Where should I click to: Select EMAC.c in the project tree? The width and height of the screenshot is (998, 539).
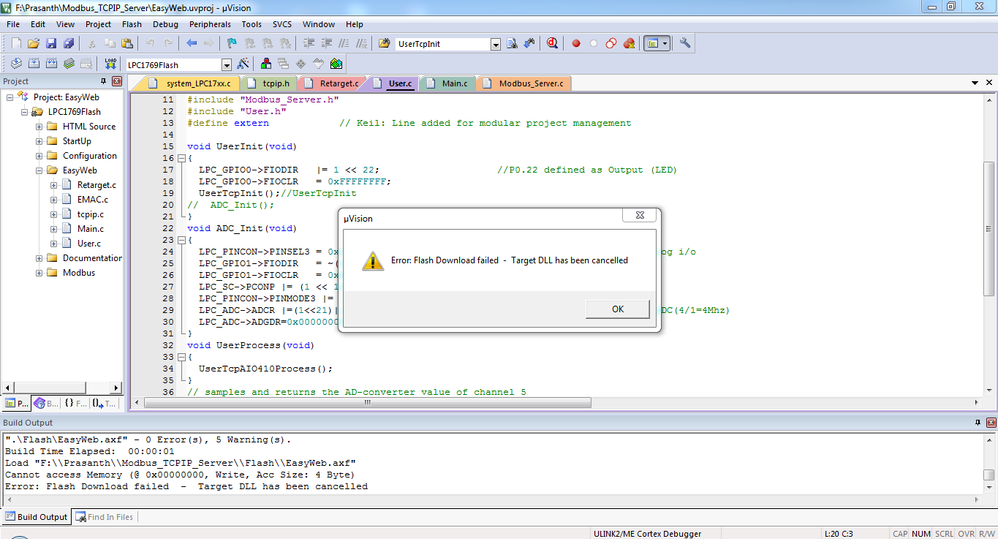tap(92, 199)
